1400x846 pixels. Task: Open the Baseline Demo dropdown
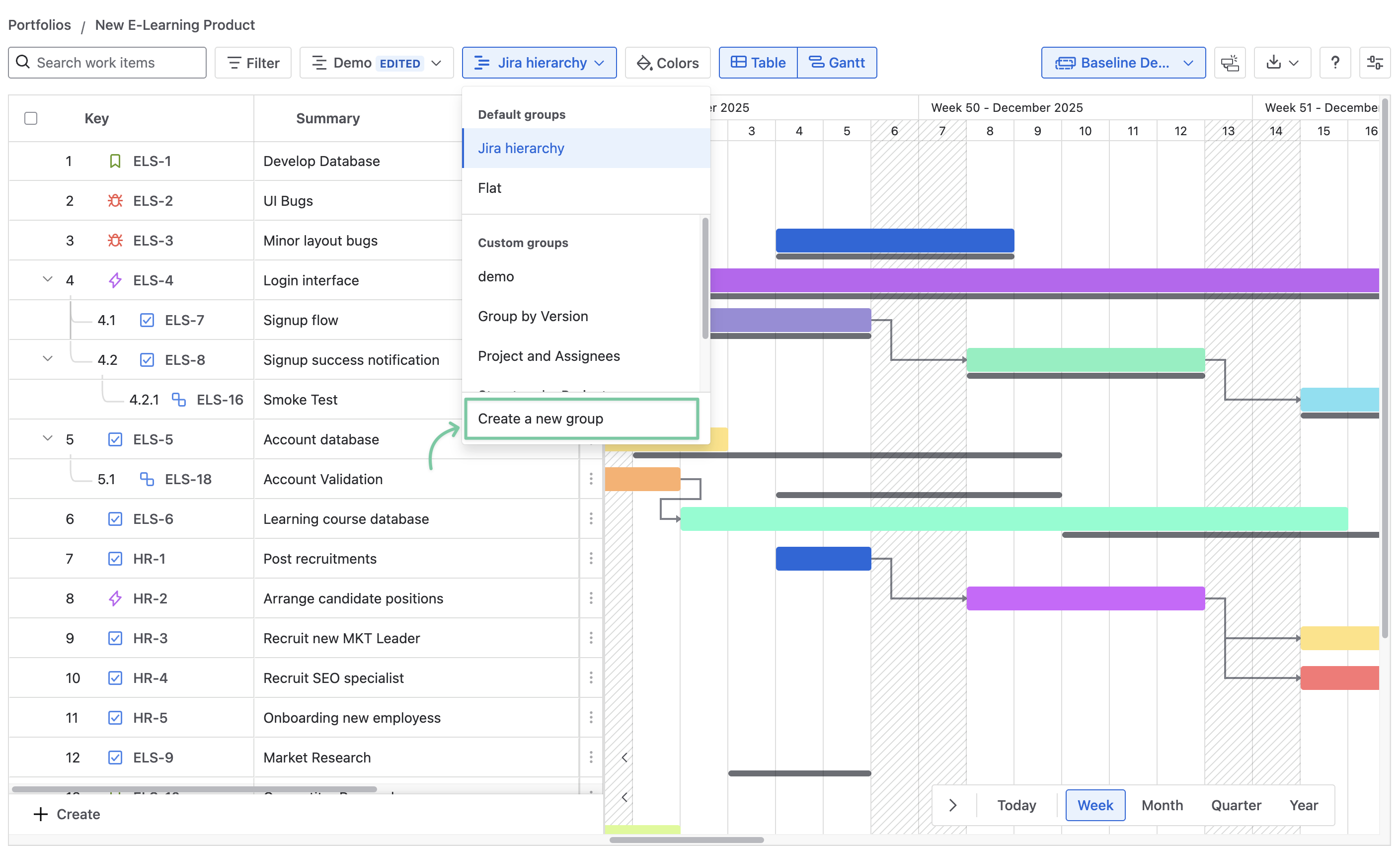coord(1123,63)
